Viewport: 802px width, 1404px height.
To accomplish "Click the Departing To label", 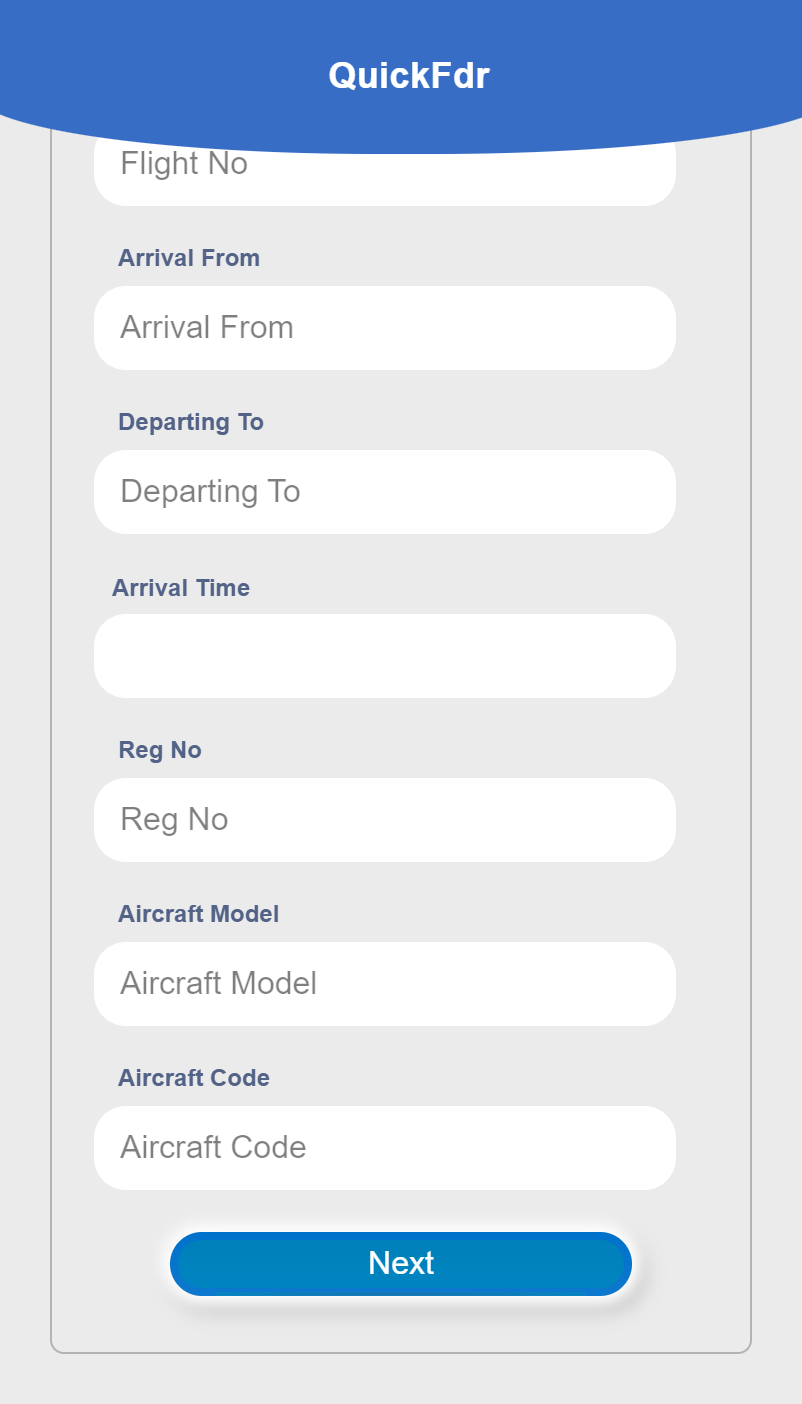I will (191, 422).
